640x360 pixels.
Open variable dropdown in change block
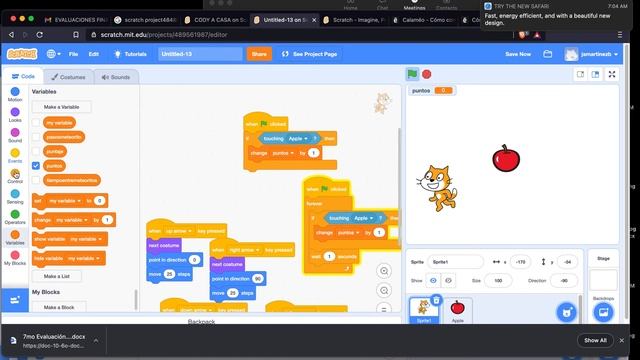(72, 220)
